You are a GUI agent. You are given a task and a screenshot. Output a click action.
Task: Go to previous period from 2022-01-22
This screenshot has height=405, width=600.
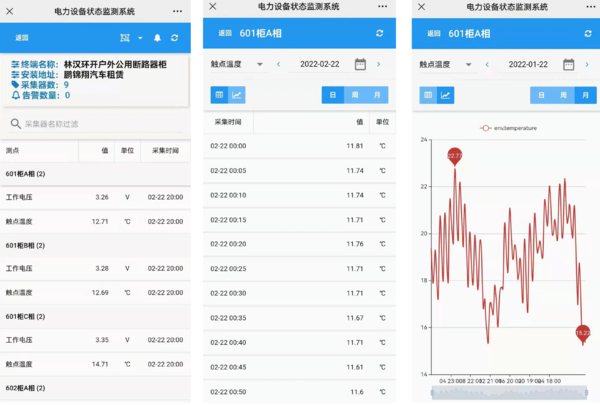[x=487, y=65]
